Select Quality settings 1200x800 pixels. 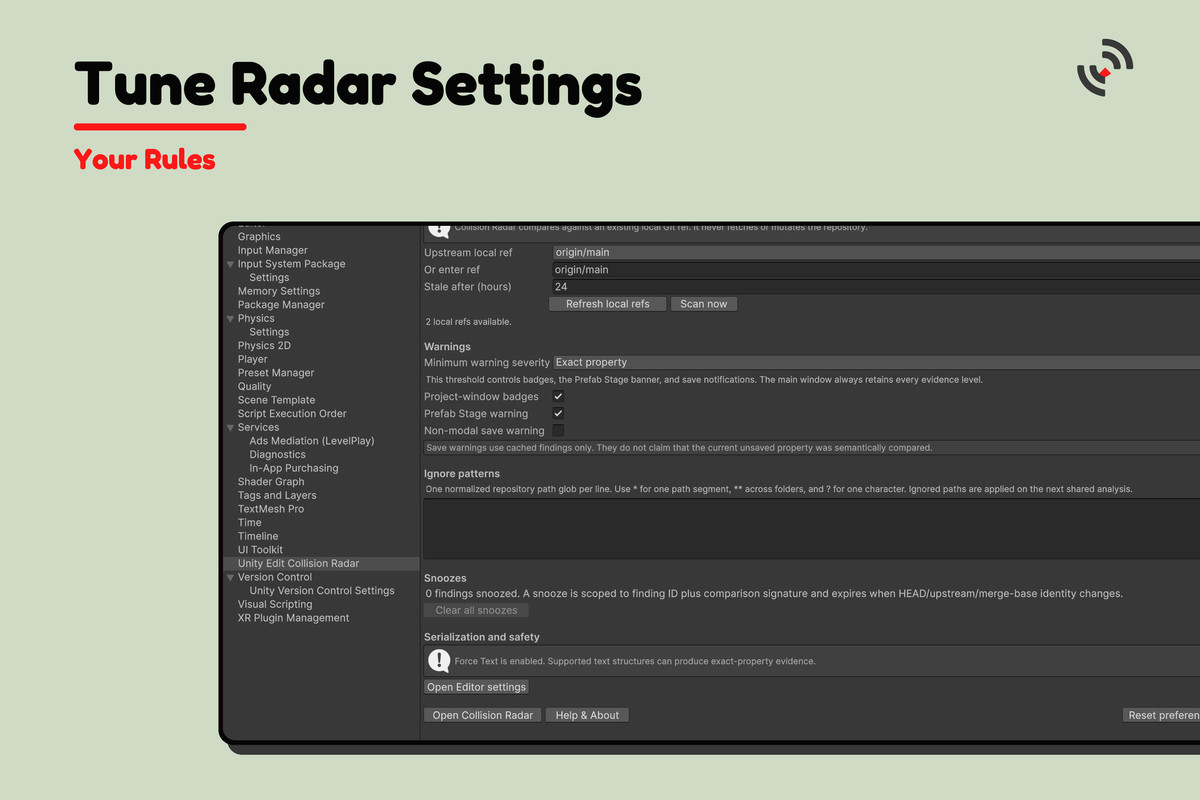[254, 386]
